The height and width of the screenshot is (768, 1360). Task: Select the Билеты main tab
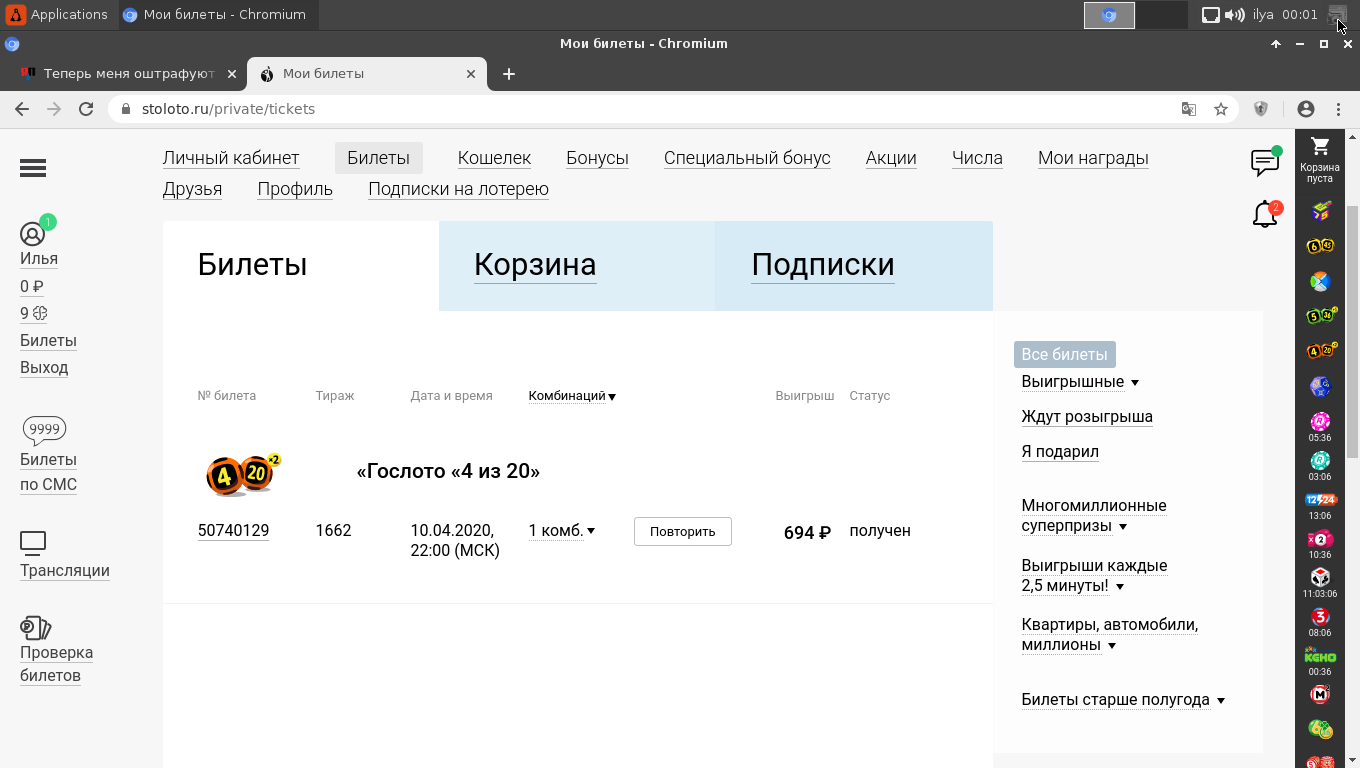pyautogui.click(x=252, y=265)
